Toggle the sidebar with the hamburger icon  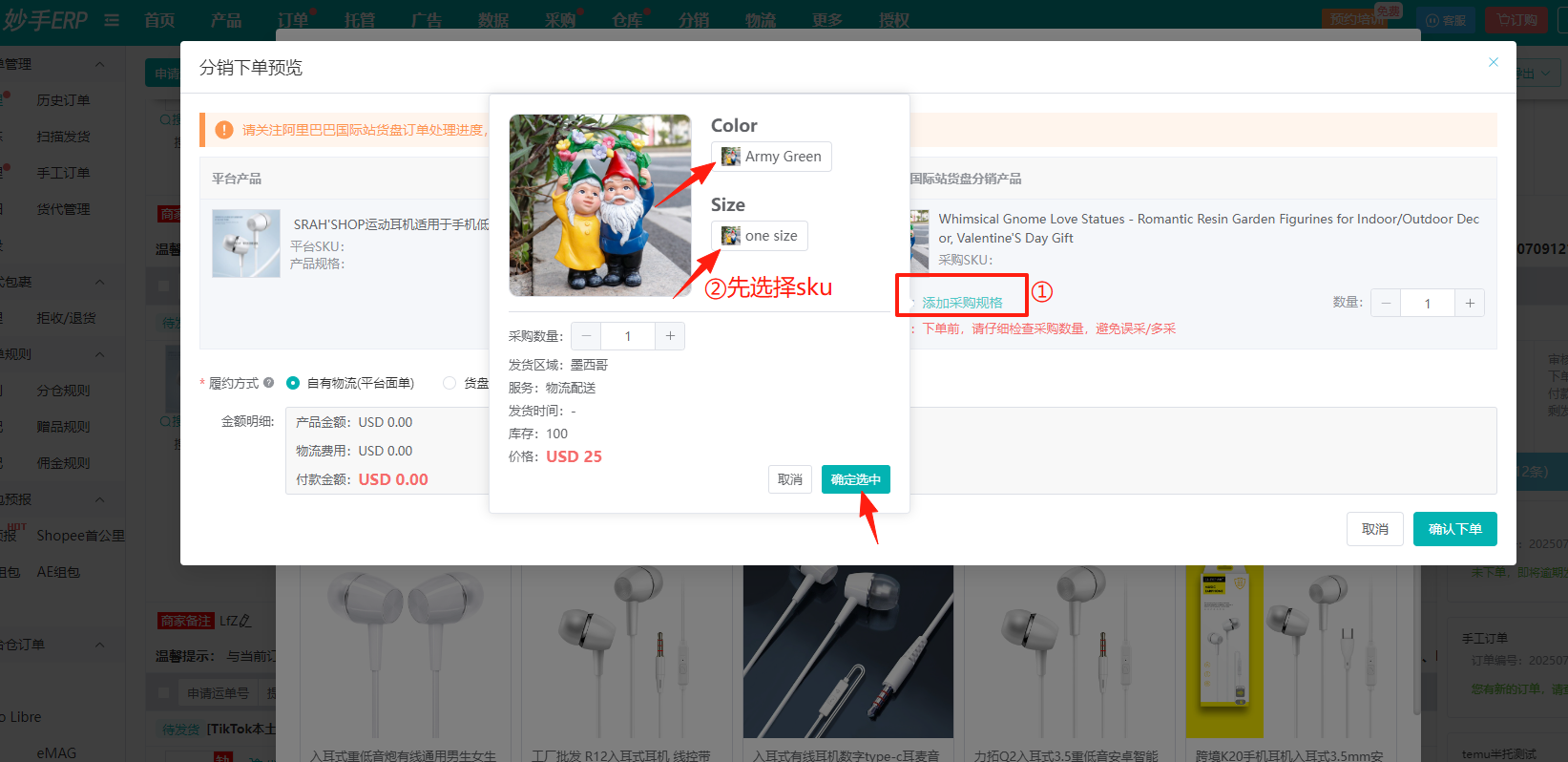point(112,20)
